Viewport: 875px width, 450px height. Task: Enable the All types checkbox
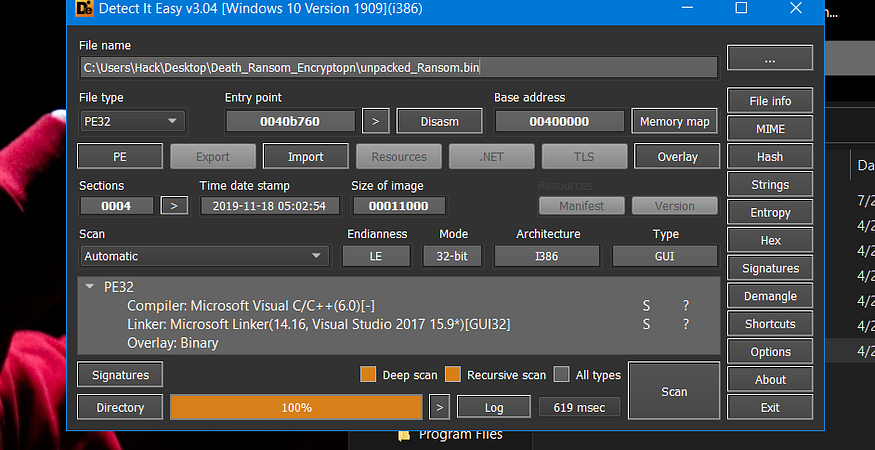tap(562, 375)
